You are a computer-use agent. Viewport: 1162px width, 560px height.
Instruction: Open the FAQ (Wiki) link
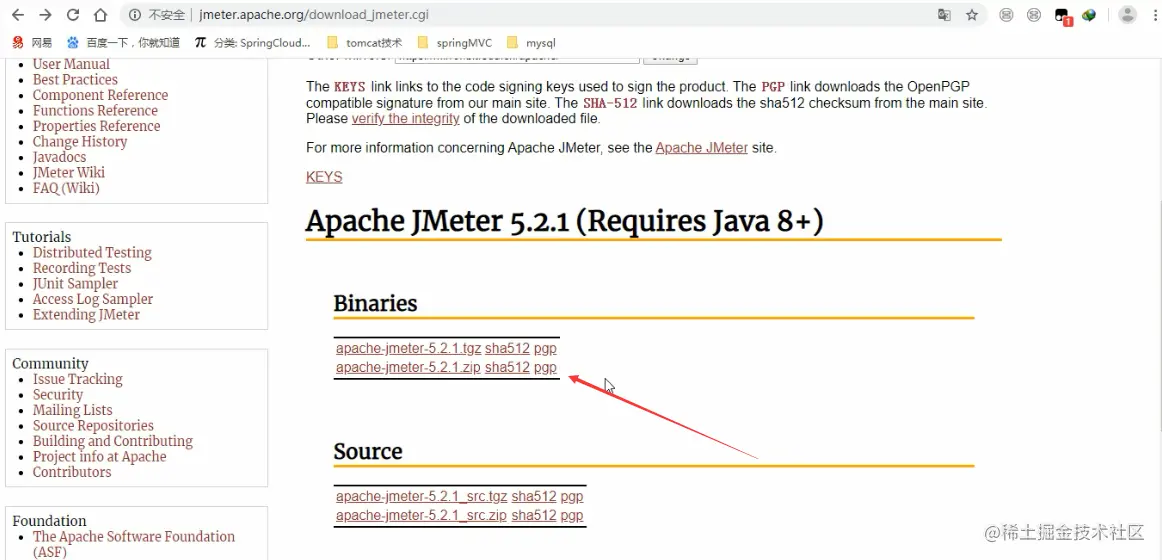(66, 188)
